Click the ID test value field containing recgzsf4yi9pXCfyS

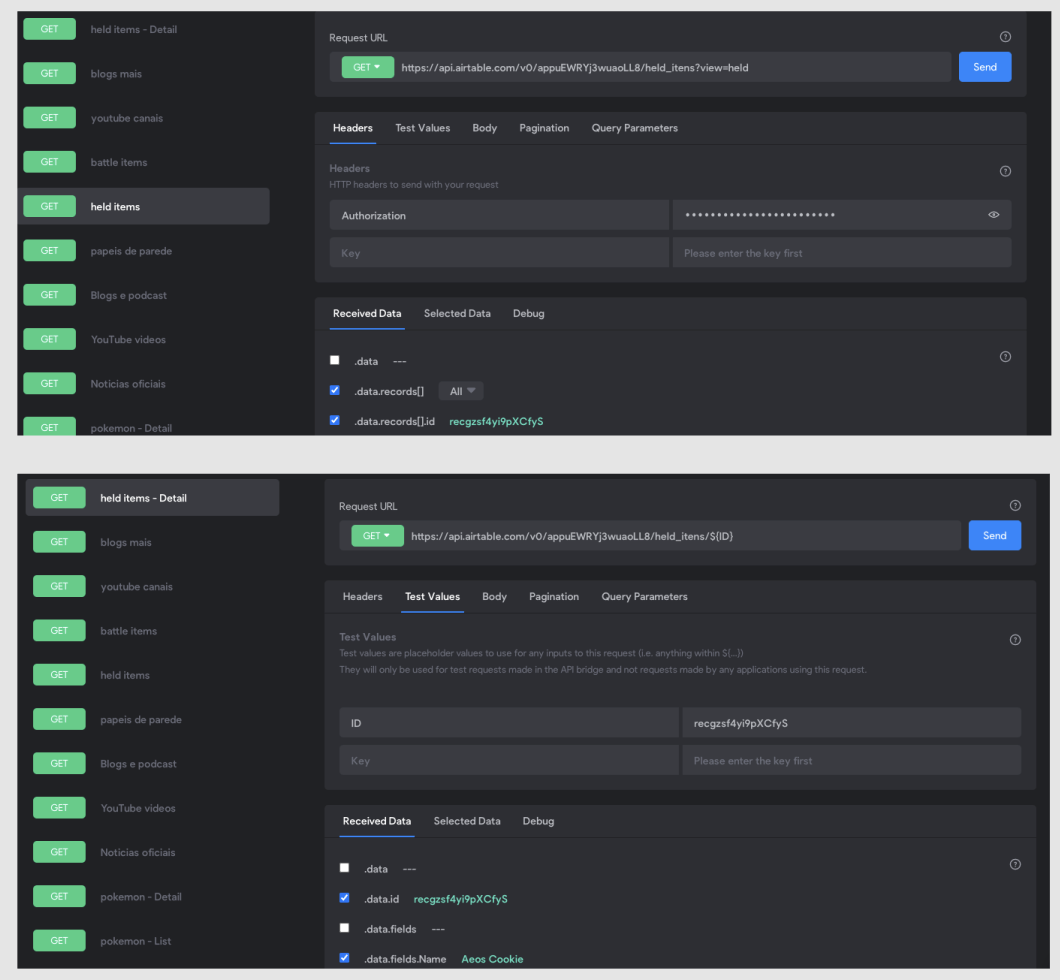(852, 722)
